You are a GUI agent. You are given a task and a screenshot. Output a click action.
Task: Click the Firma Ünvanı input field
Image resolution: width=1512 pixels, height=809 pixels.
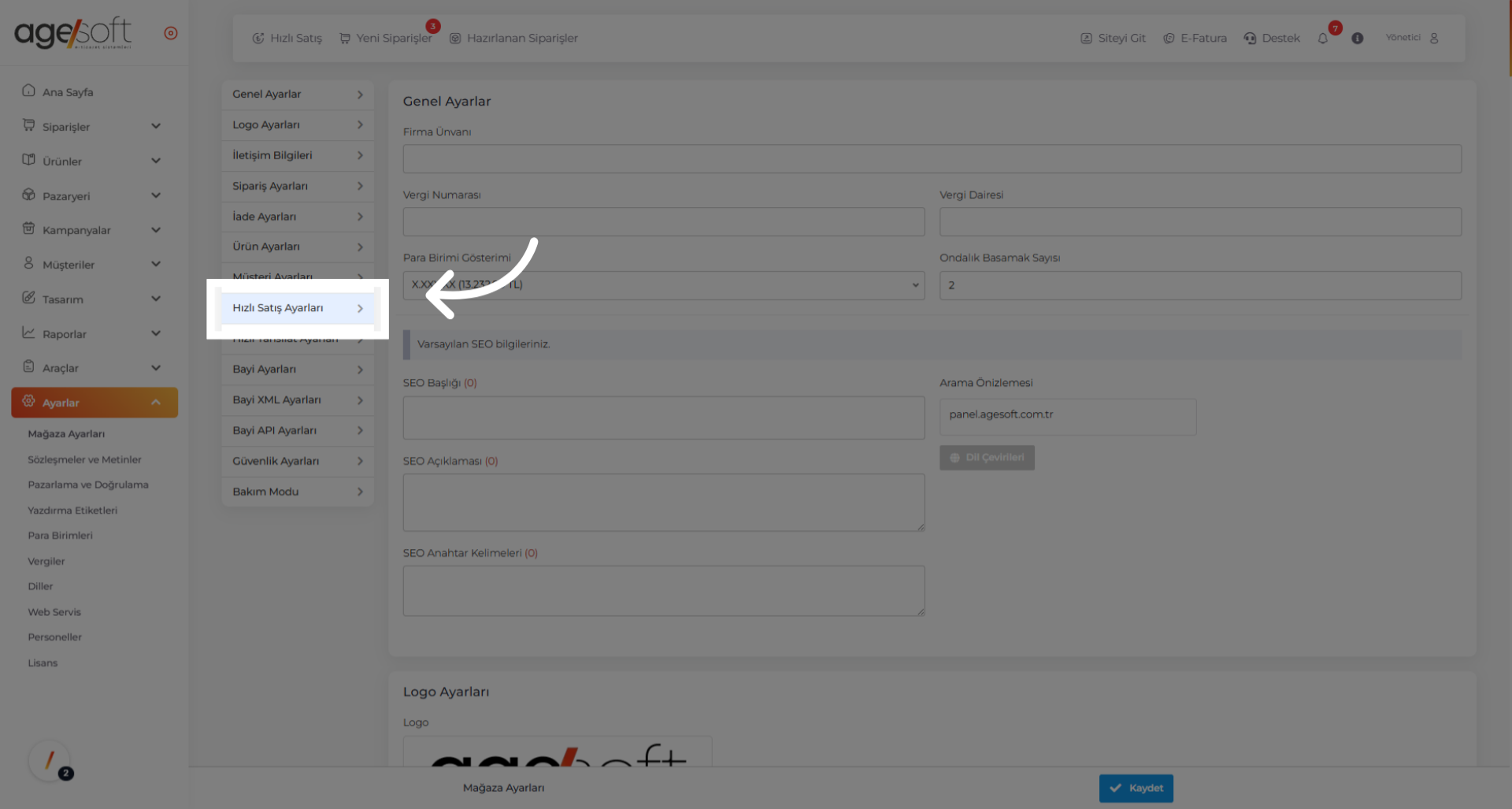pyautogui.click(x=932, y=159)
